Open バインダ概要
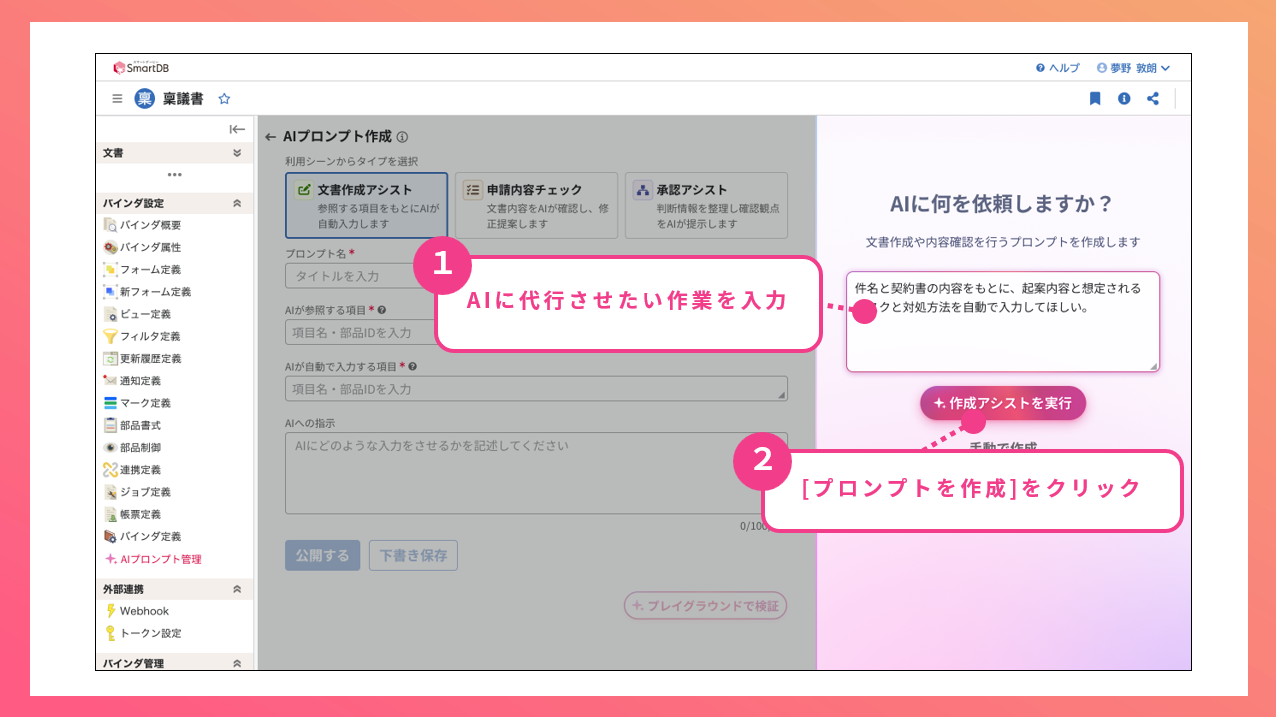The width and height of the screenshot is (1276, 717). pos(142,225)
